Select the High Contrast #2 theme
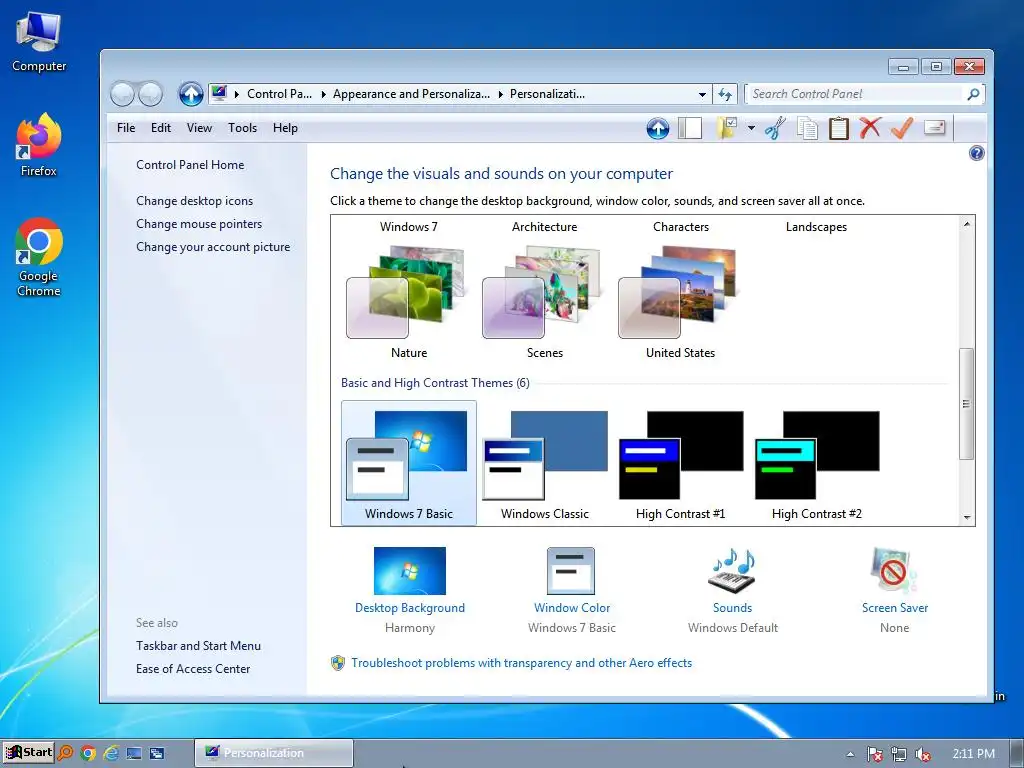 (x=816, y=463)
